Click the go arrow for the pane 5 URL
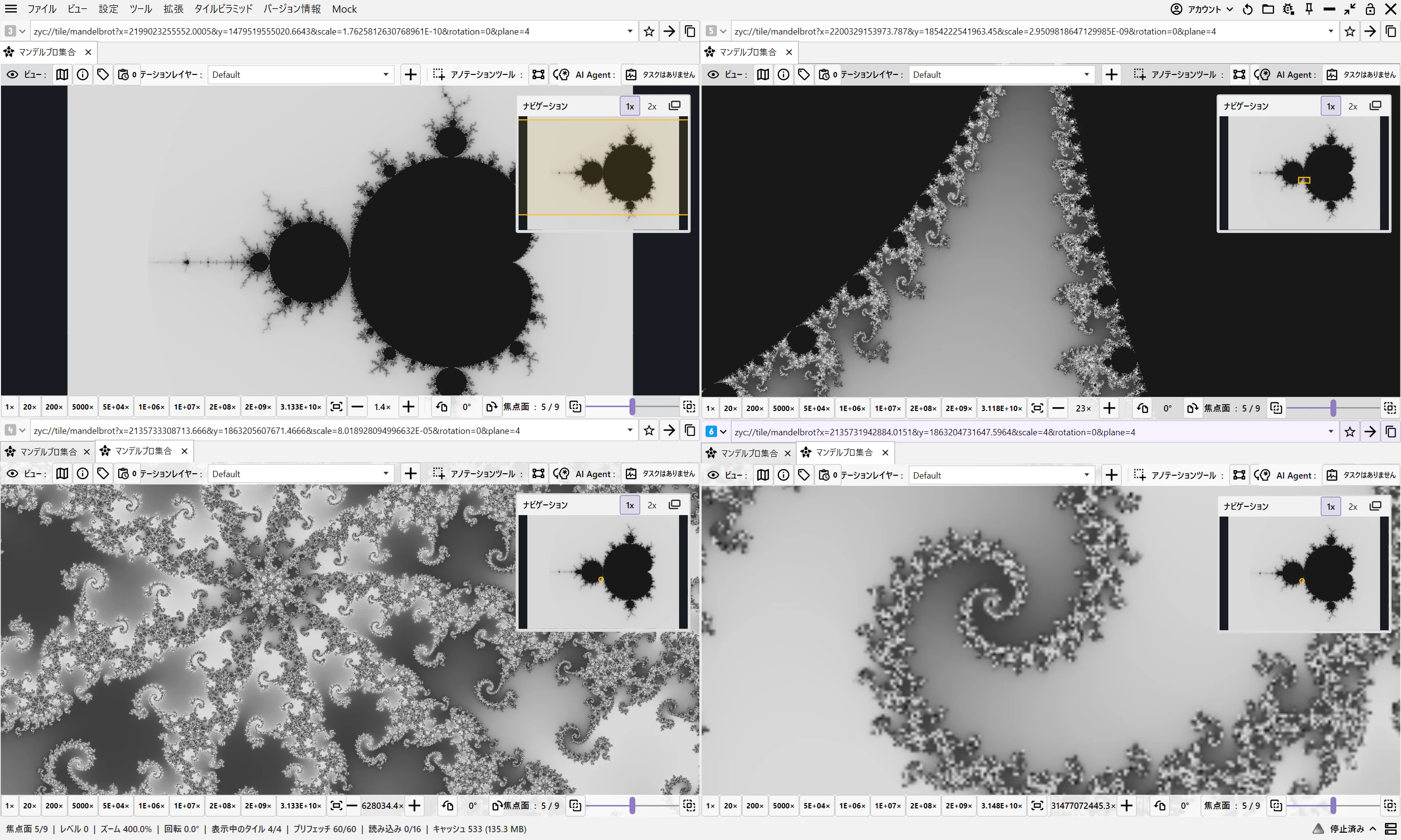The image size is (1401, 840). pos(1370,31)
